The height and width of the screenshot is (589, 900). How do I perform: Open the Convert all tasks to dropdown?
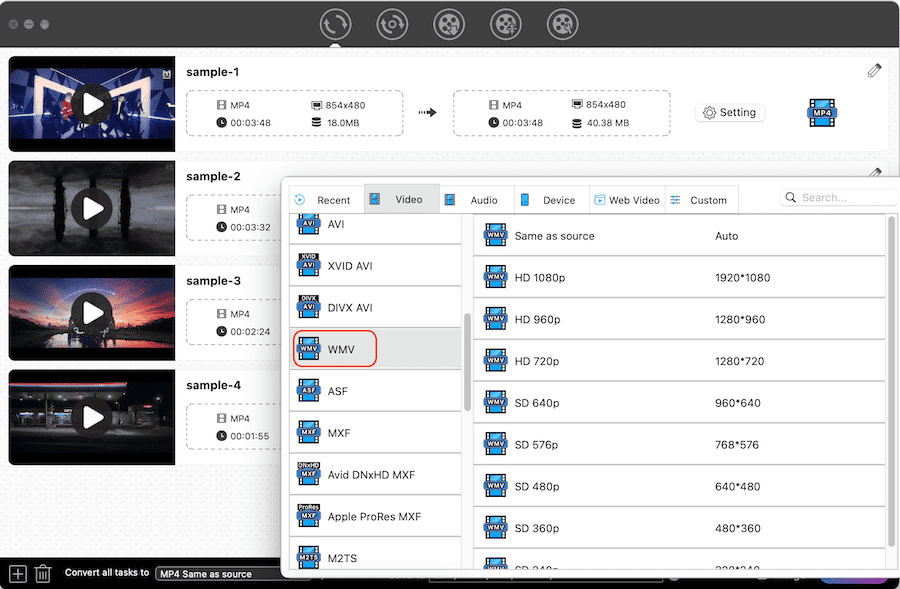click(x=220, y=574)
